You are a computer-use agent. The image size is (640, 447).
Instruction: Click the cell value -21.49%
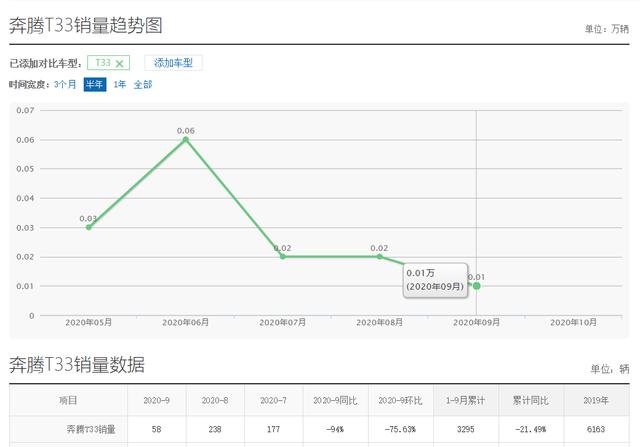531,429
